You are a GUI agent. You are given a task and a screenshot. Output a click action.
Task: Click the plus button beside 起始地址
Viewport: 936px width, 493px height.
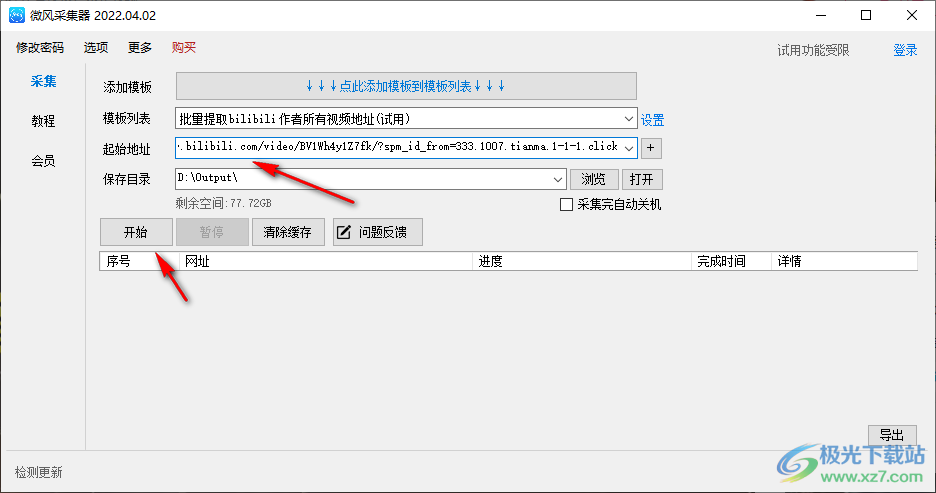coord(651,148)
